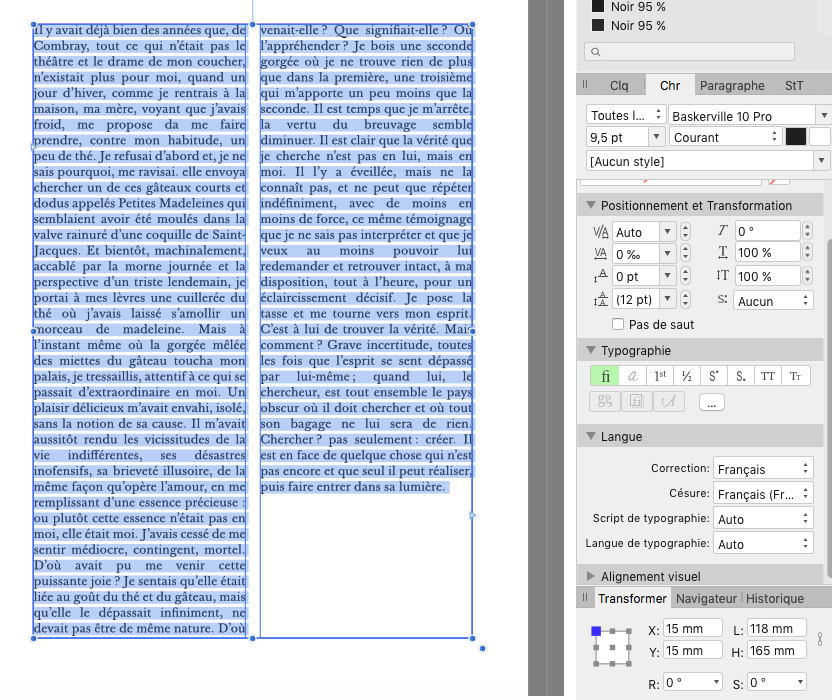Open the Césure Français dropdown
The image size is (832, 700).
pos(763,494)
